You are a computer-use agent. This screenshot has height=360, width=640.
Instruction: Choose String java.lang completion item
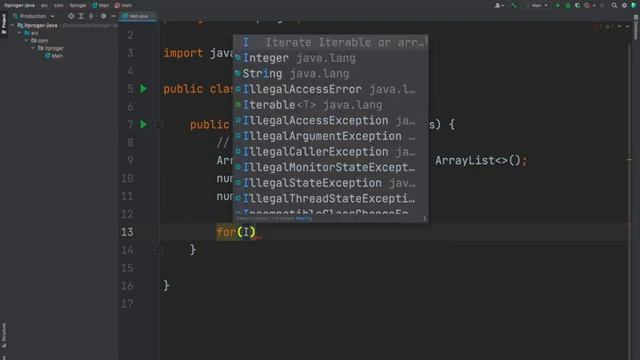coord(330,73)
